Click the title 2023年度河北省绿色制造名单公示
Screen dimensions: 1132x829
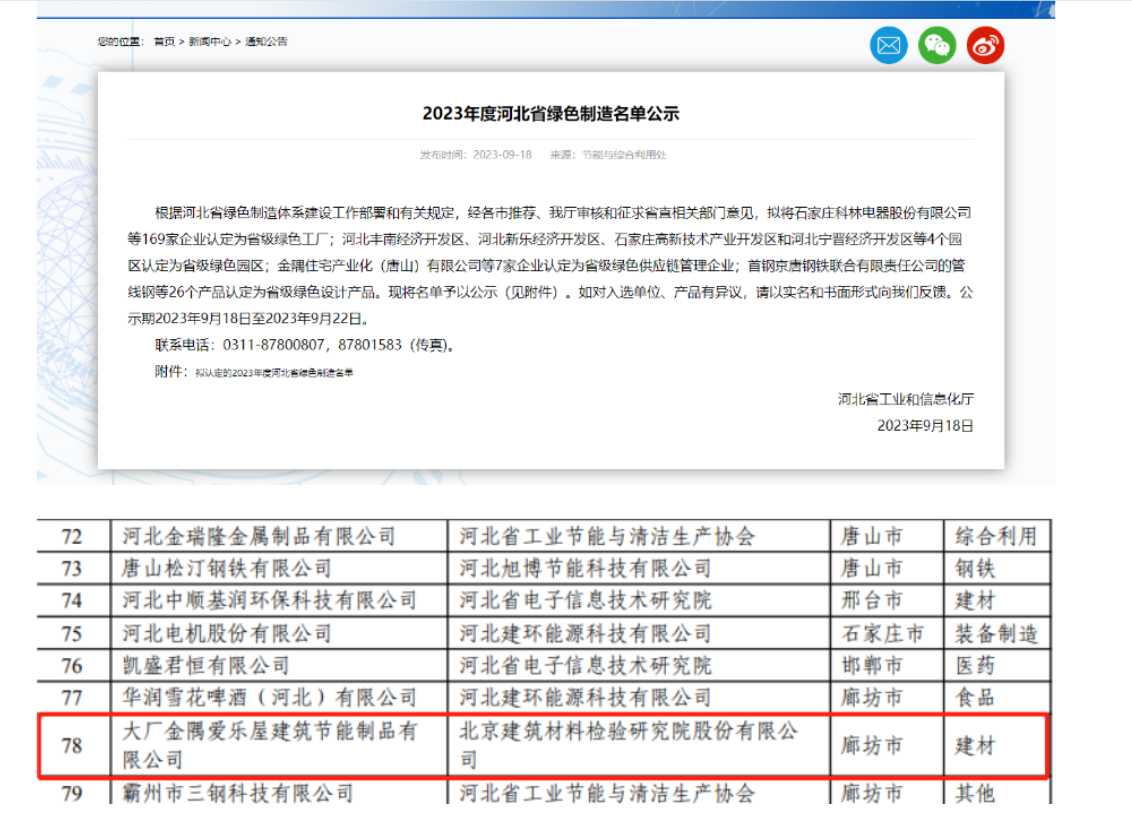tap(551, 113)
